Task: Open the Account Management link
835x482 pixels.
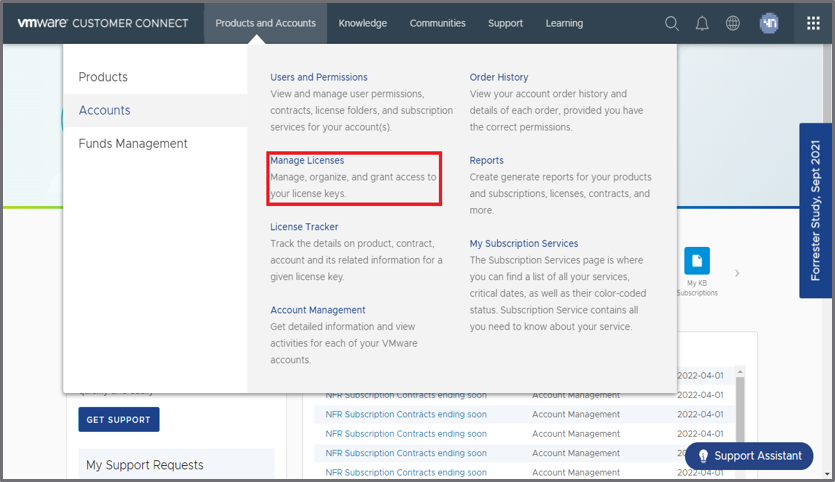Action: (x=317, y=310)
